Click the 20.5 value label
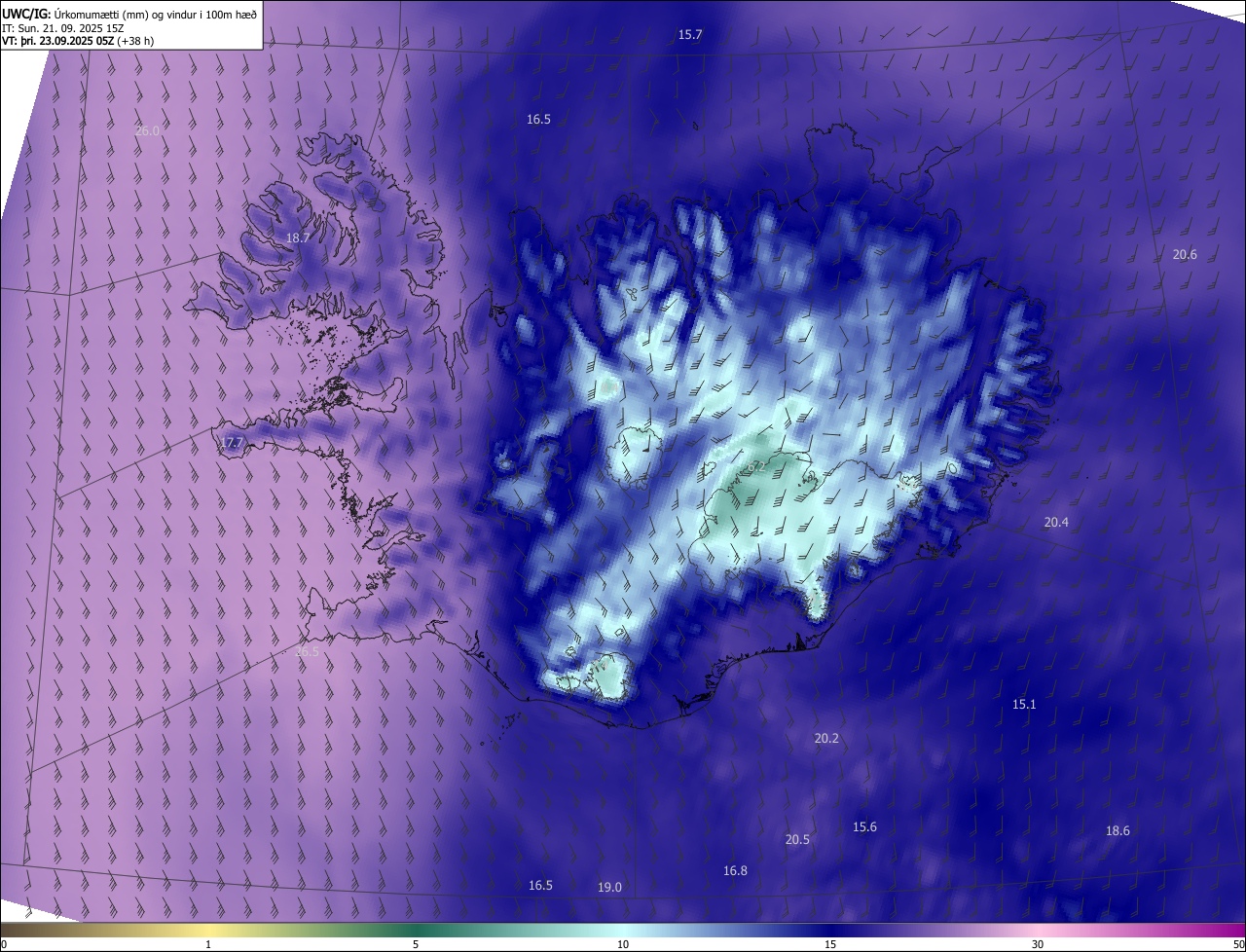This screenshot has width=1246, height=952. coord(797,839)
